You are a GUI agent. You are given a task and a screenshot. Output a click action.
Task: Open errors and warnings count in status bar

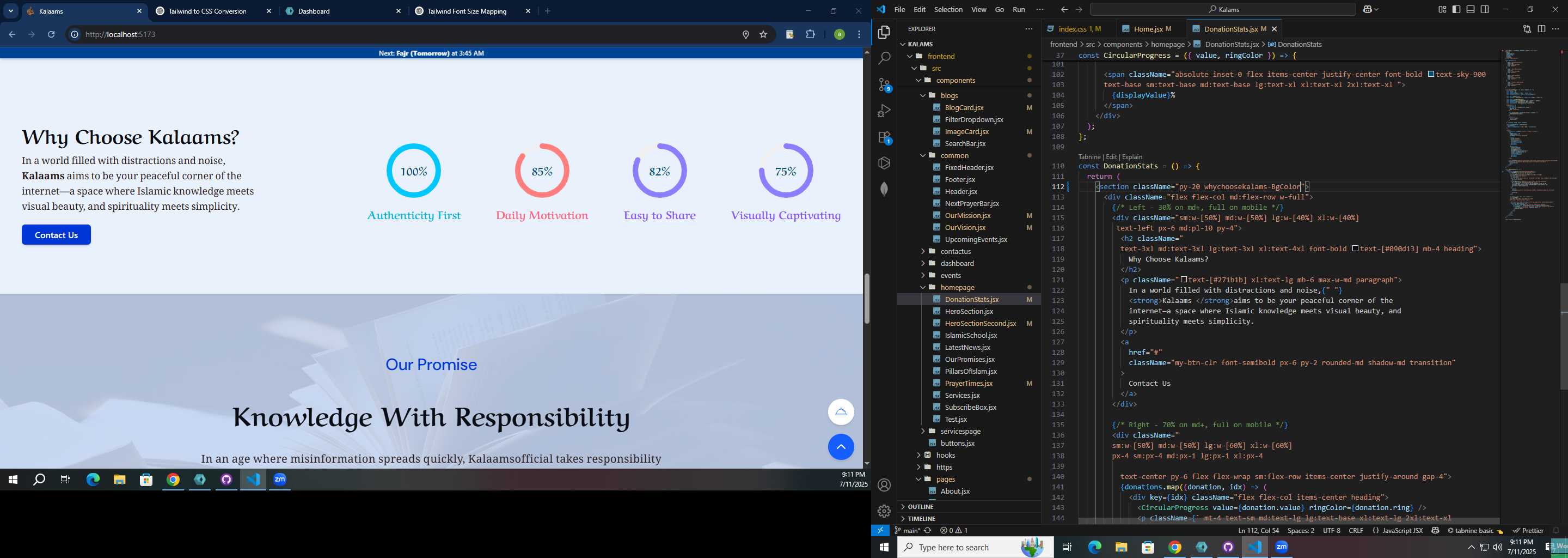click(x=954, y=531)
